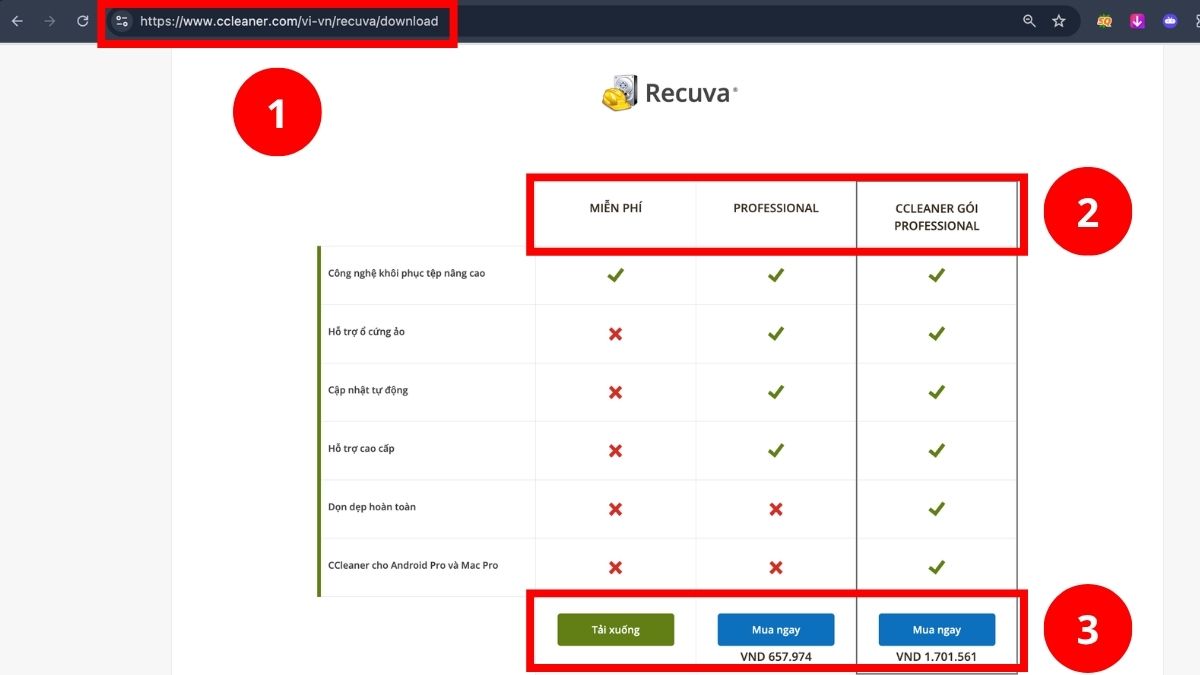Click Professional checkmark for Cập nhật tự động

click(776, 392)
